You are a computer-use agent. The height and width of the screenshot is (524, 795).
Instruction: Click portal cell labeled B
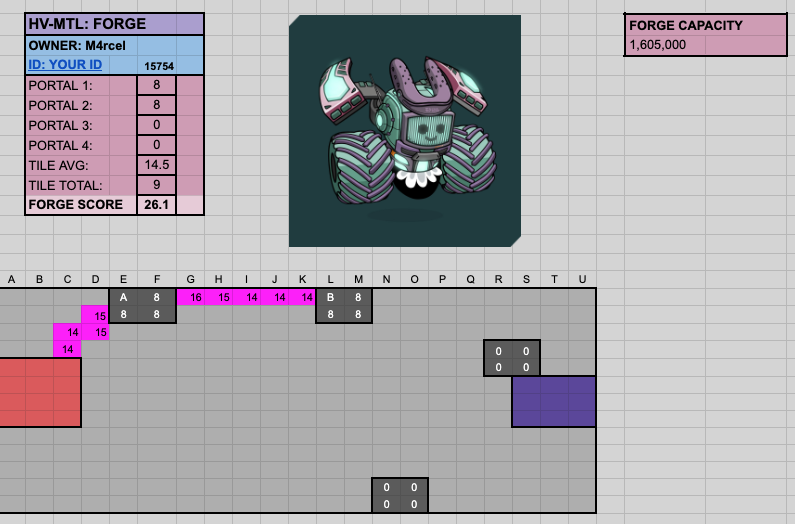pos(330,297)
